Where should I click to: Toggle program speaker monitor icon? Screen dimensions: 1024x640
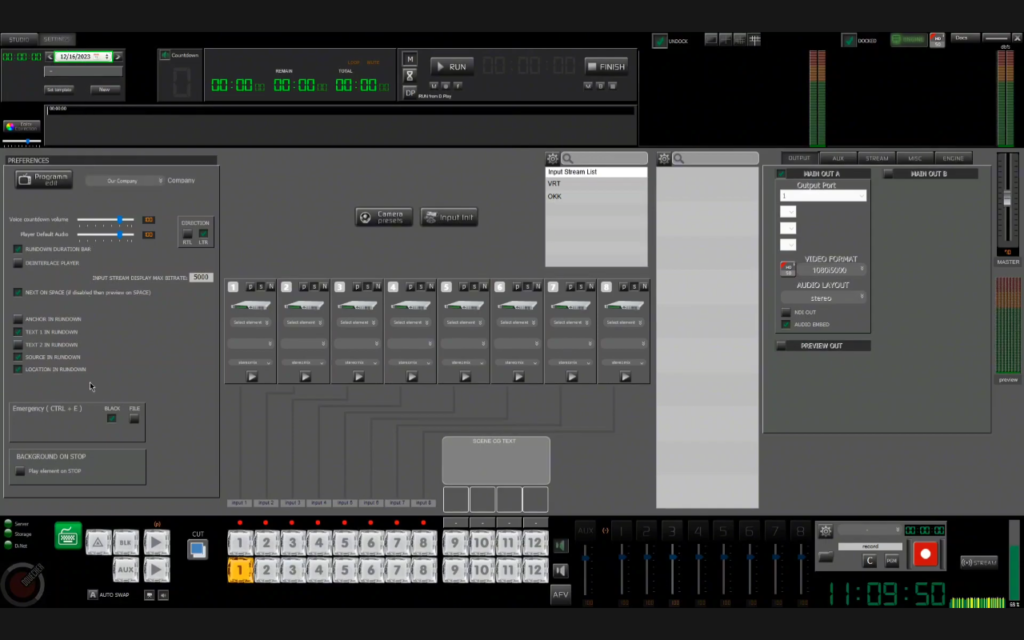[560, 545]
